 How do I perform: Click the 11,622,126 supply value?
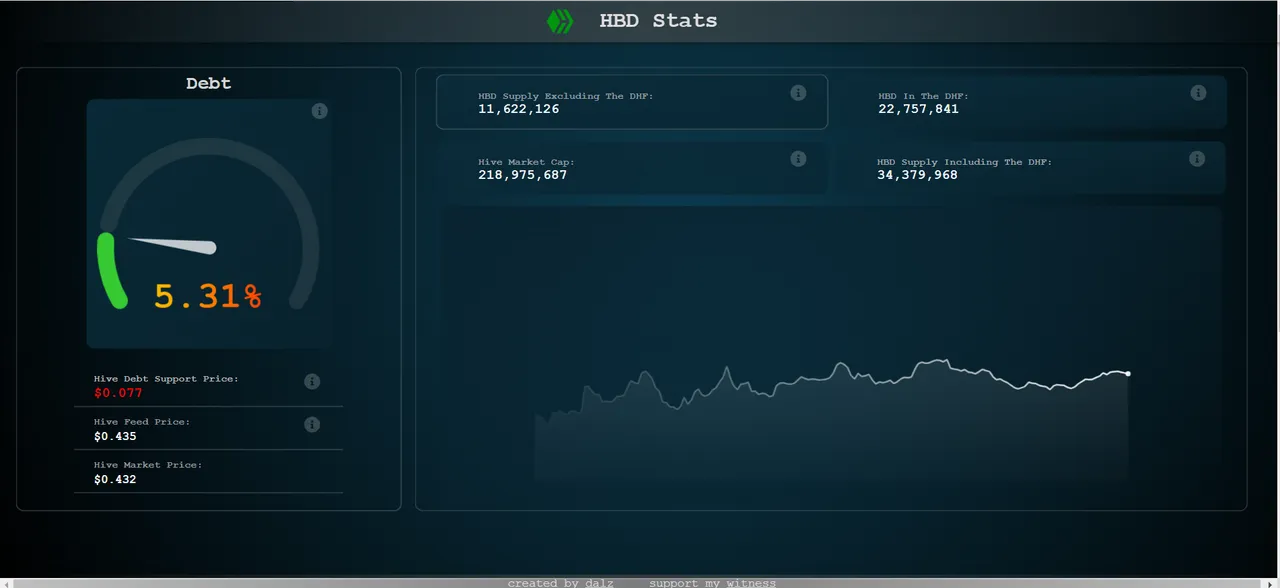point(519,109)
